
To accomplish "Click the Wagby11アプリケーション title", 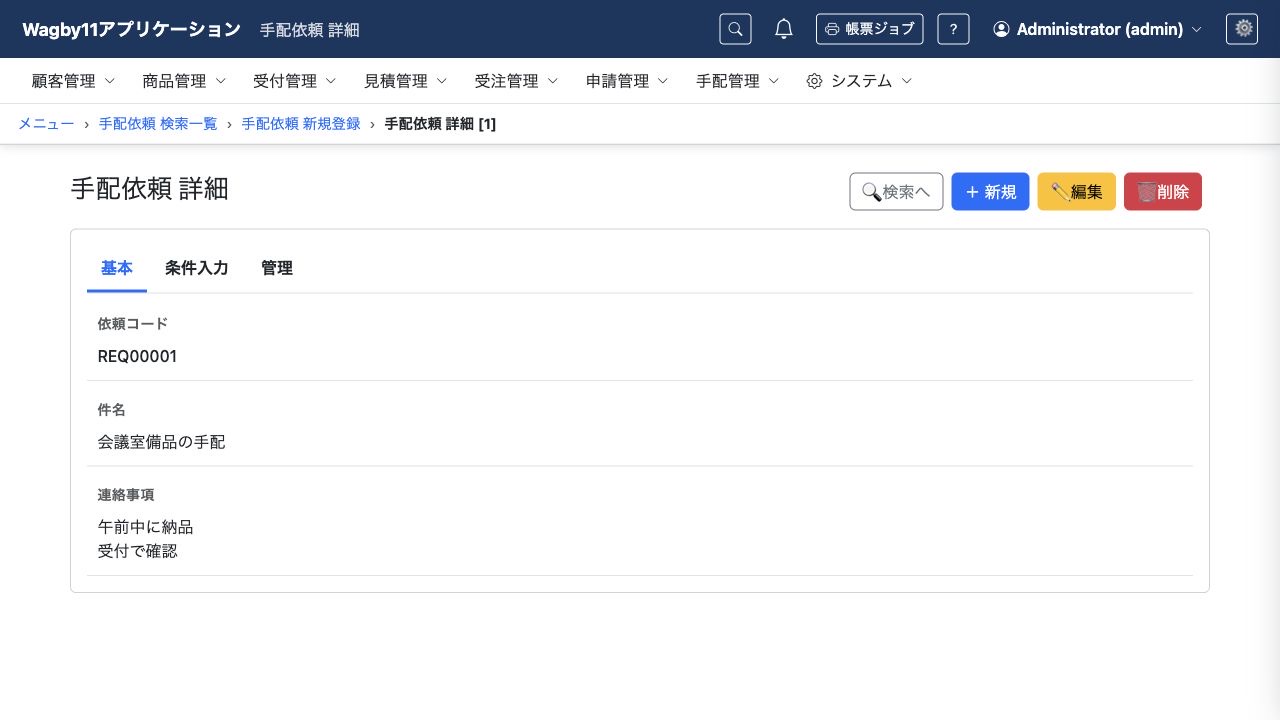I will coord(131,29).
